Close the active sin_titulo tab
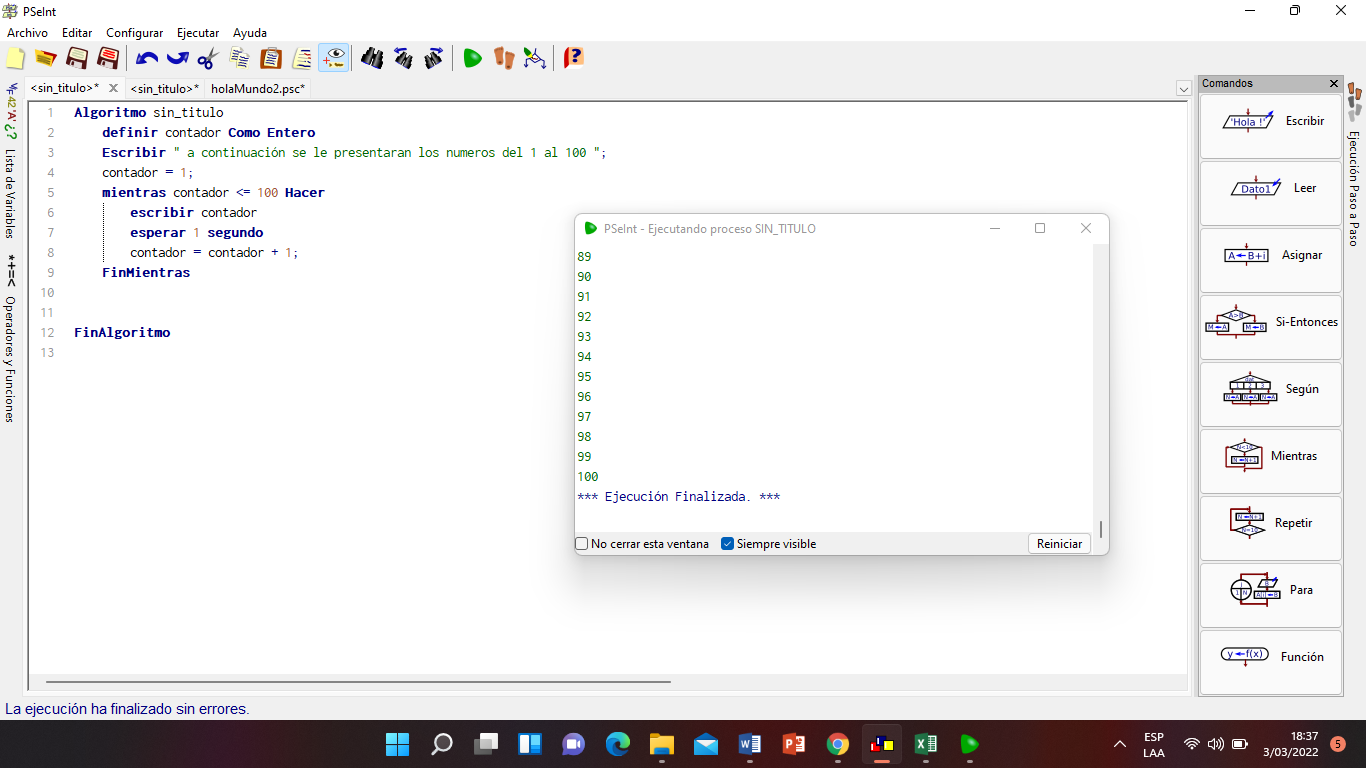Viewport: 1366px width, 768px height. click(x=113, y=89)
